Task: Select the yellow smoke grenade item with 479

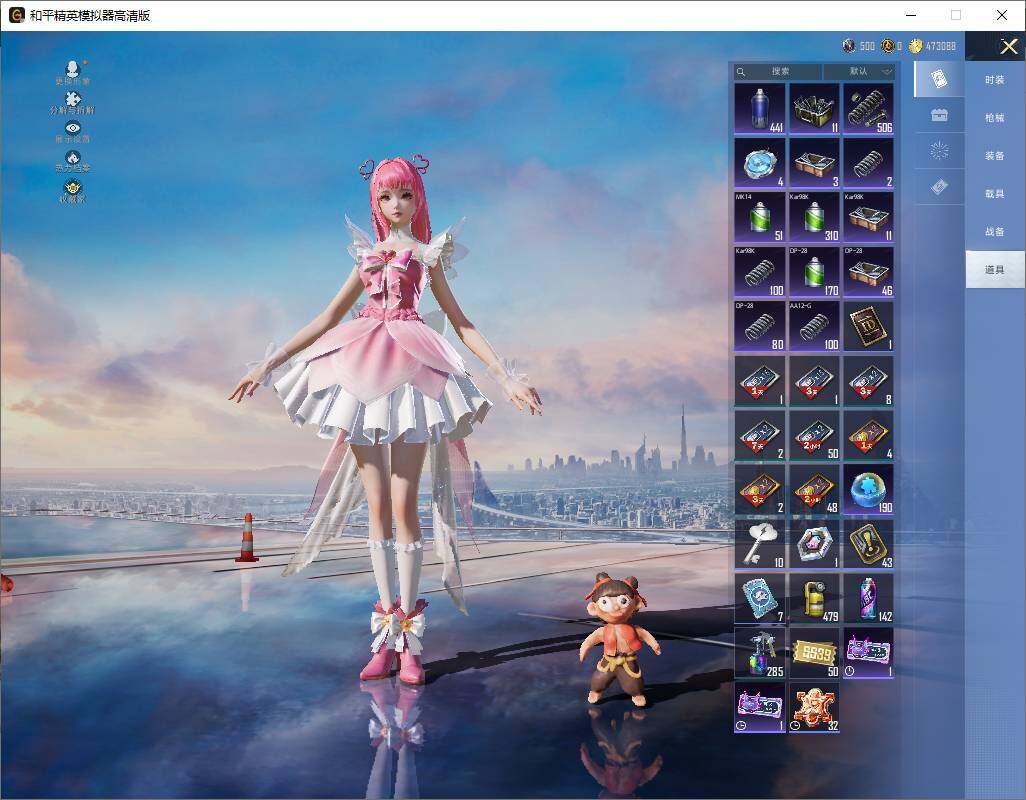Action: coord(814,599)
